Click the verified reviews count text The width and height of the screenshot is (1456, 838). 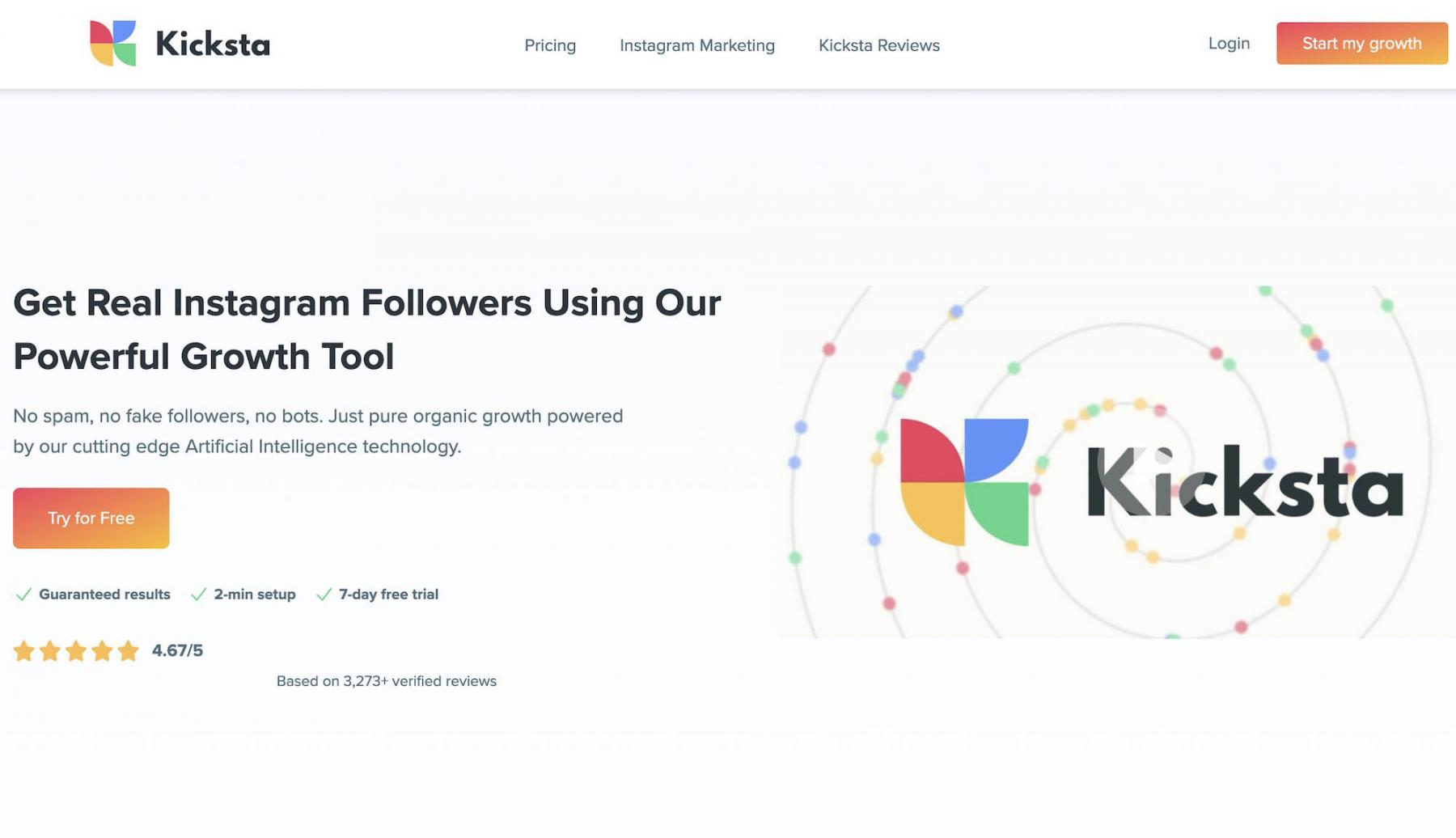386,681
